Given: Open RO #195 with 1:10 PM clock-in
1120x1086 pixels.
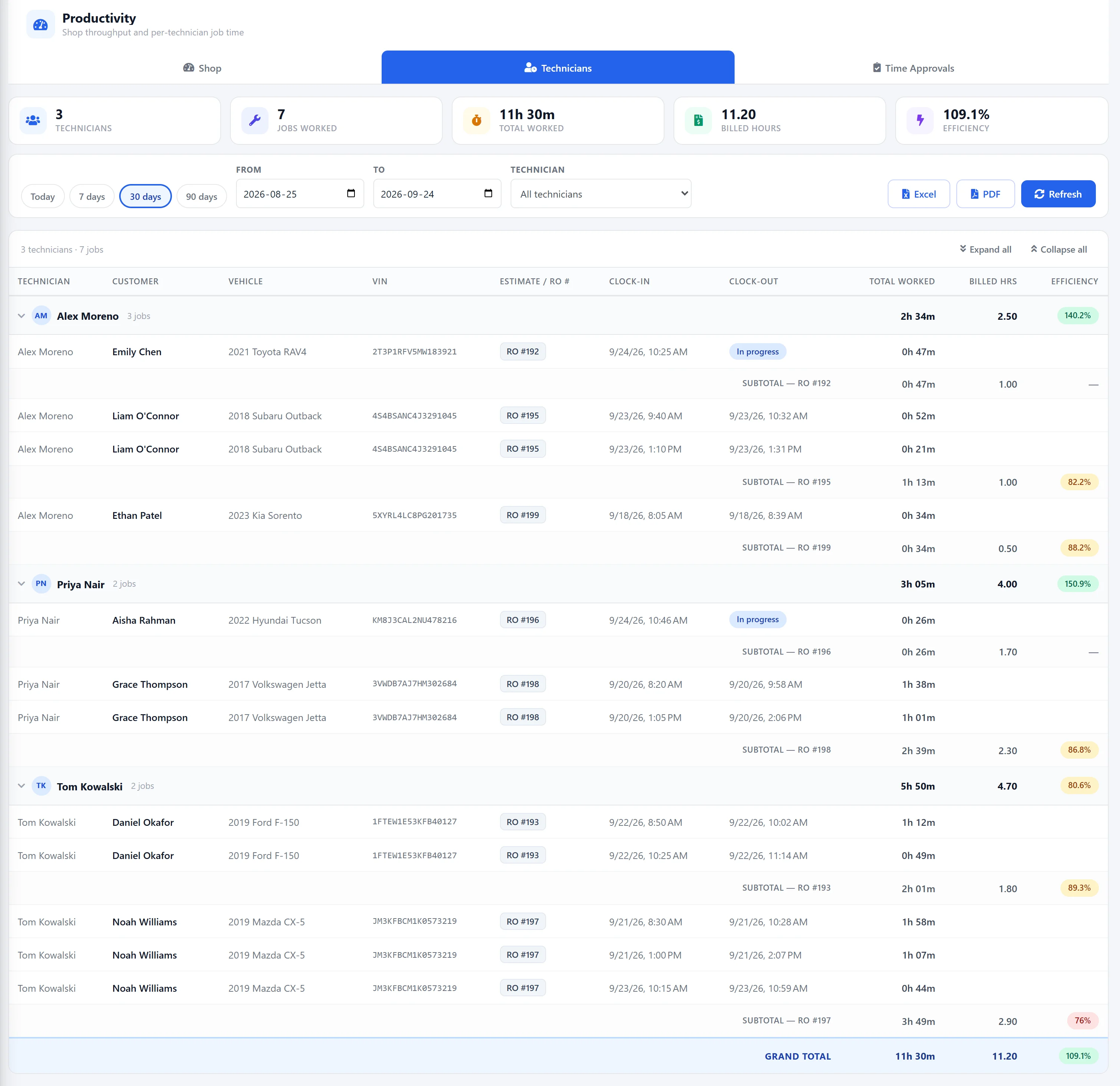Looking at the screenshot, I should coord(522,449).
